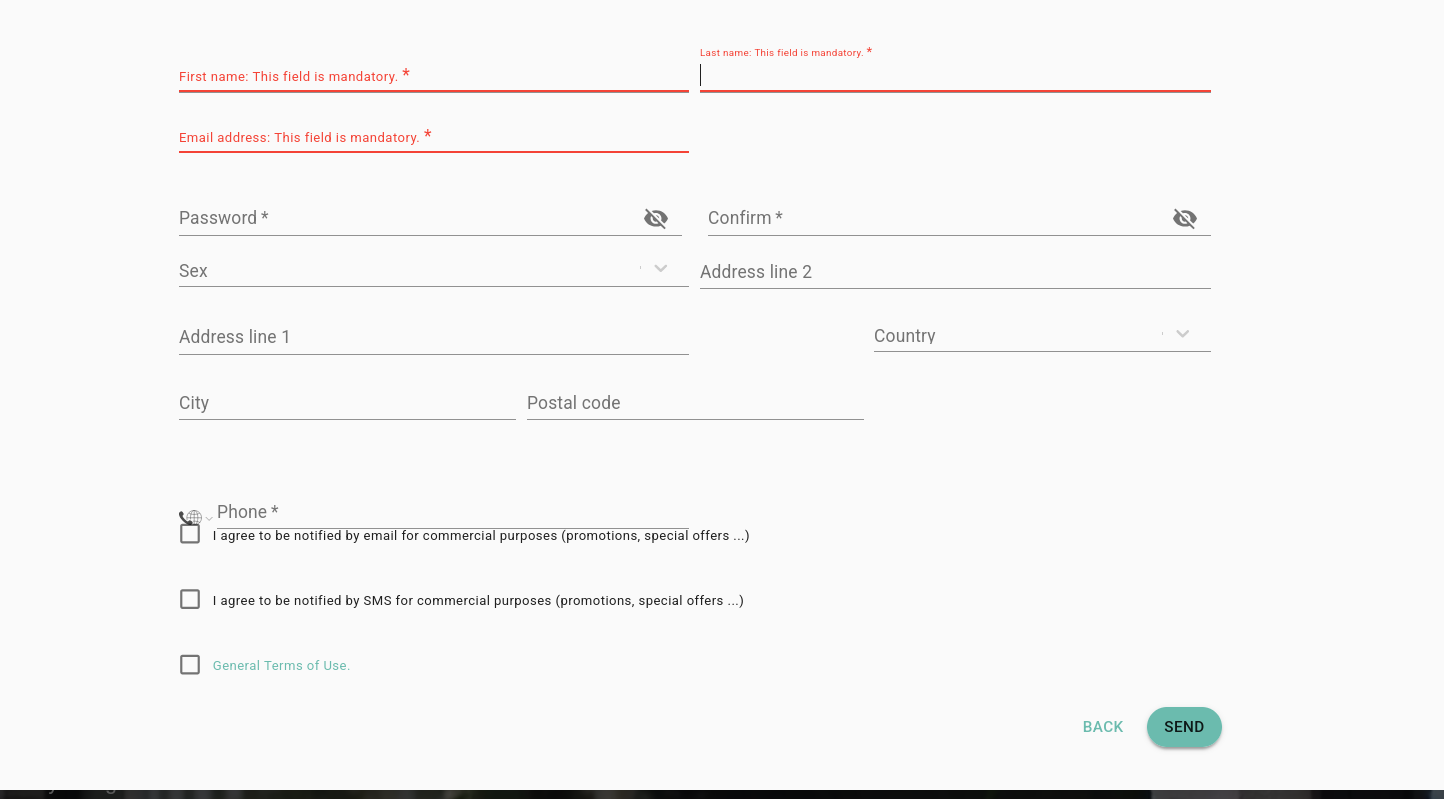Click the Phone number input field
The width and height of the screenshot is (1444, 799).
click(452, 512)
